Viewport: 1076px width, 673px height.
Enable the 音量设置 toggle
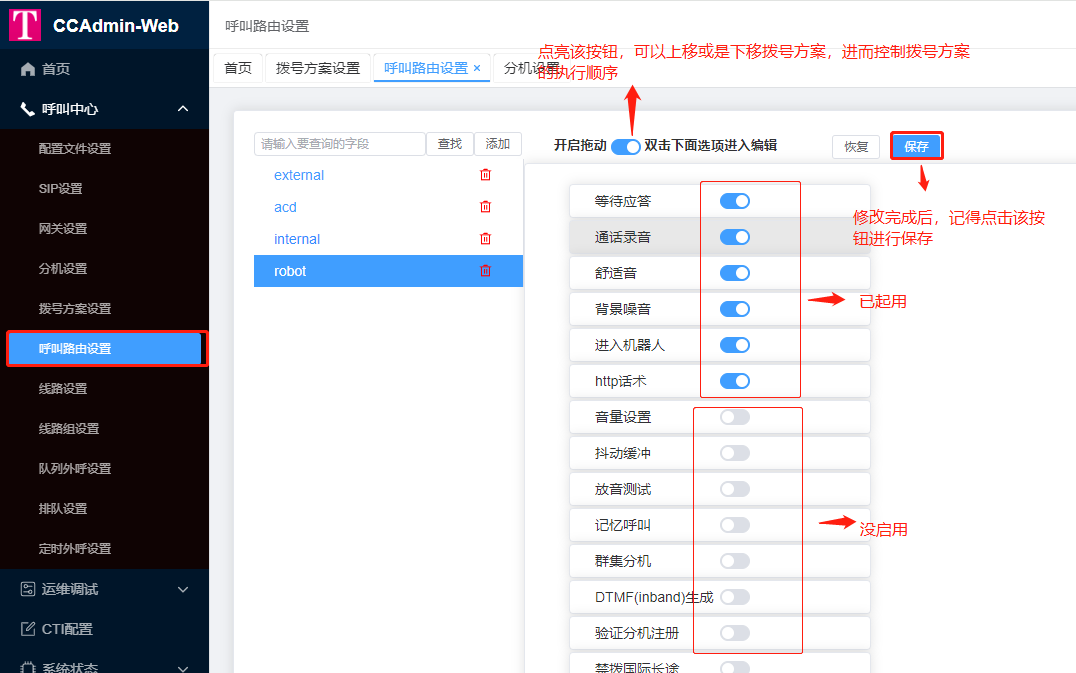(735, 417)
